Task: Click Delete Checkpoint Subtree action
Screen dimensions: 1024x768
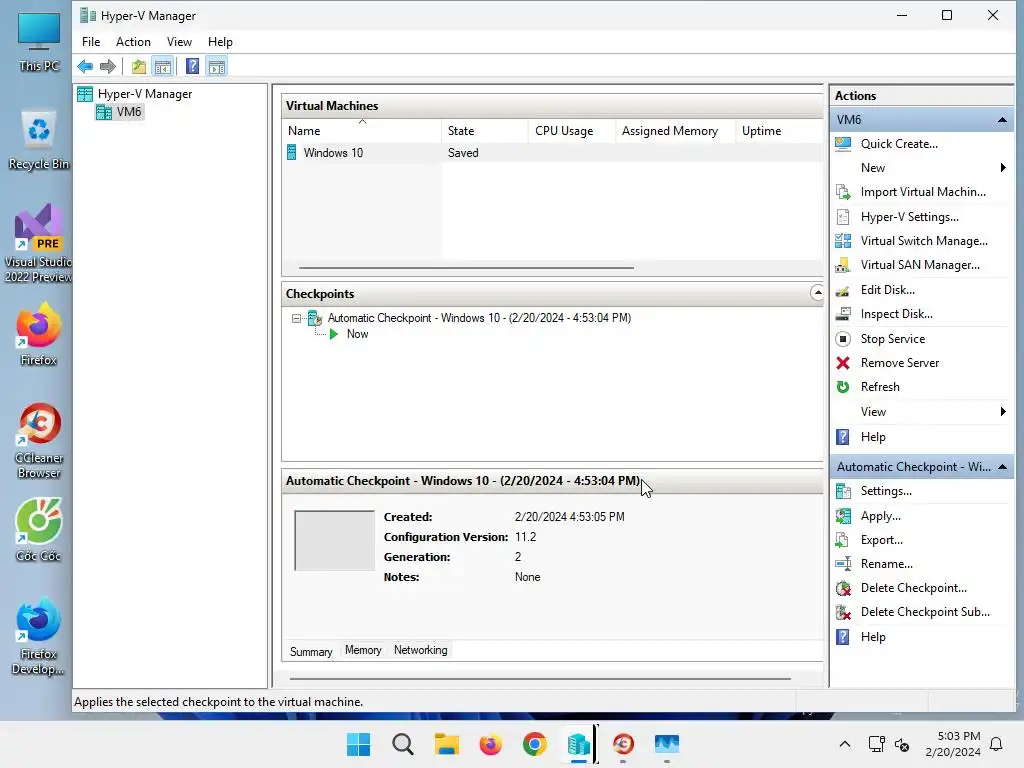Action: point(925,612)
